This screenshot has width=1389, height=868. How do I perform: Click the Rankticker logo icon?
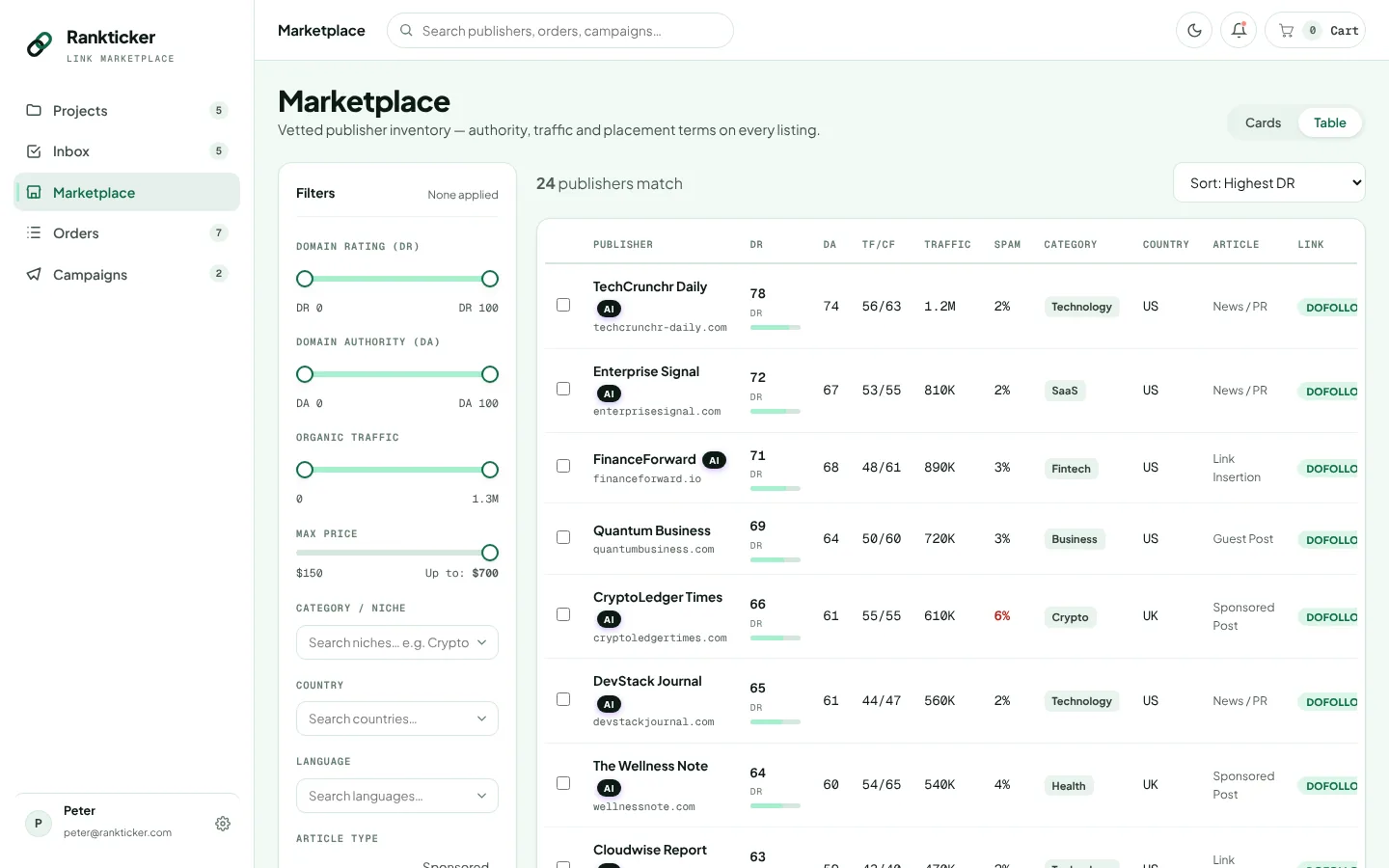(40, 44)
